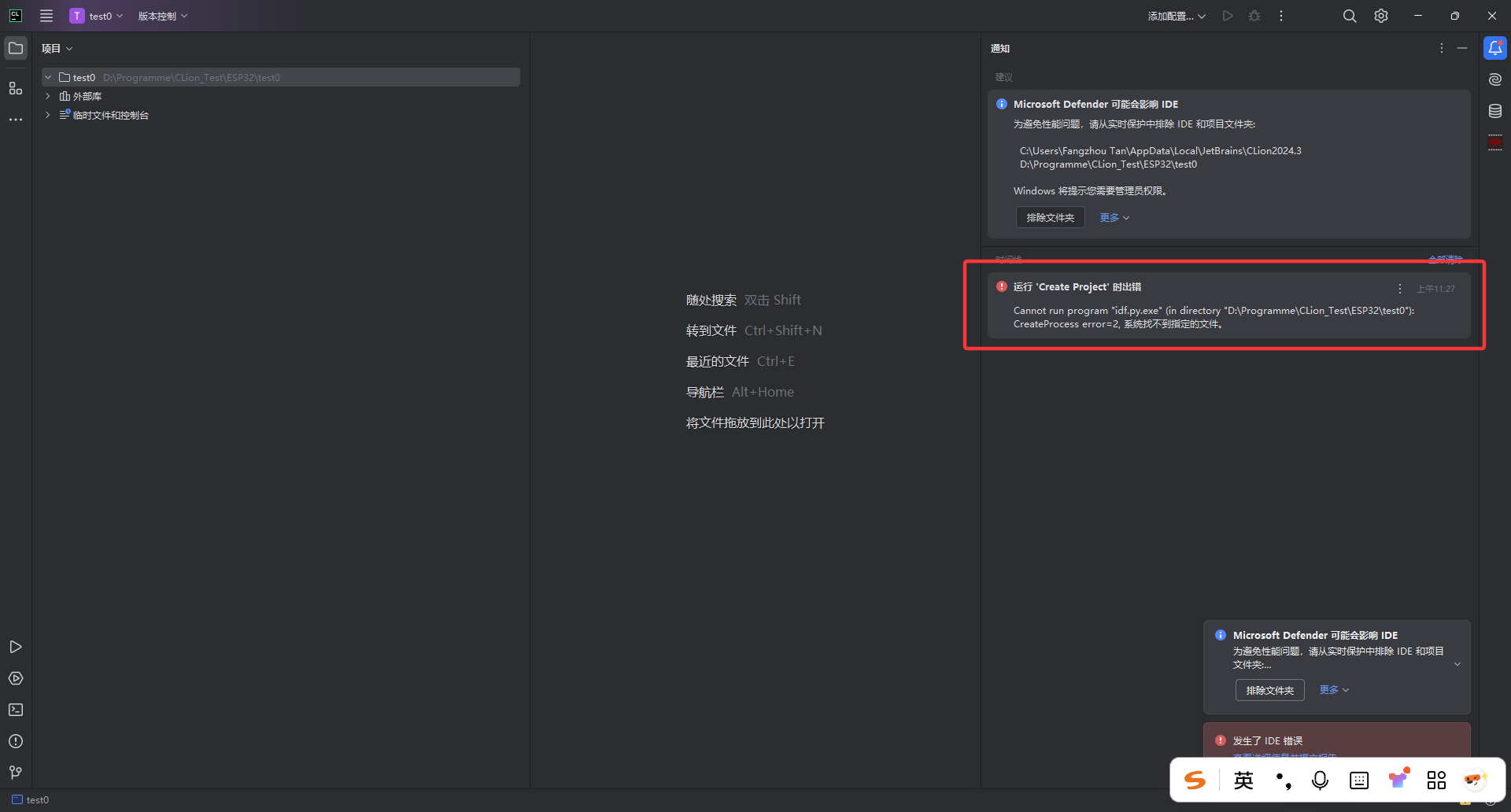Screen dimensions: 1511x812
Task: Open the Terminal tool window icon
Action: pyautogui.click(x=16, y=710)
